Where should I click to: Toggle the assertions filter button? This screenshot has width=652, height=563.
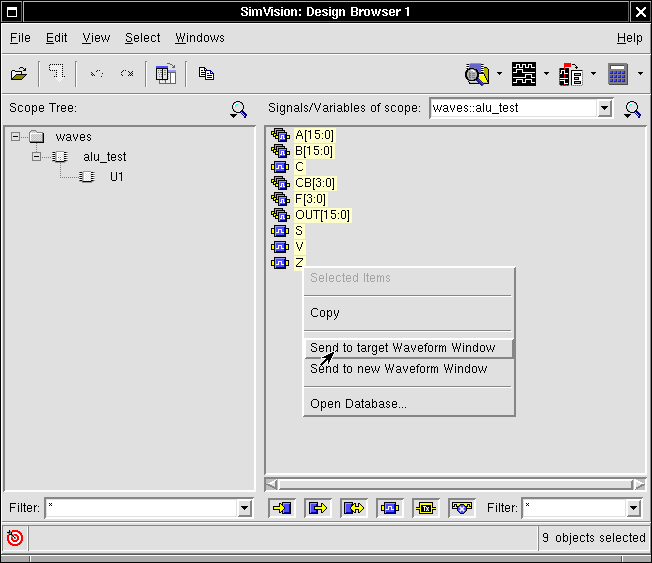[x=462, y=508]
